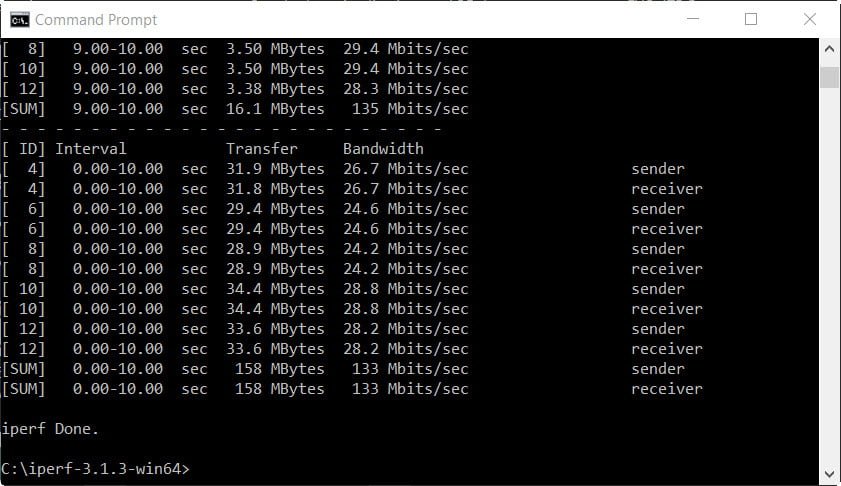Click the Bandwidth column header text
The height and width of the screenshot is (486, 841).
(383, 149)
